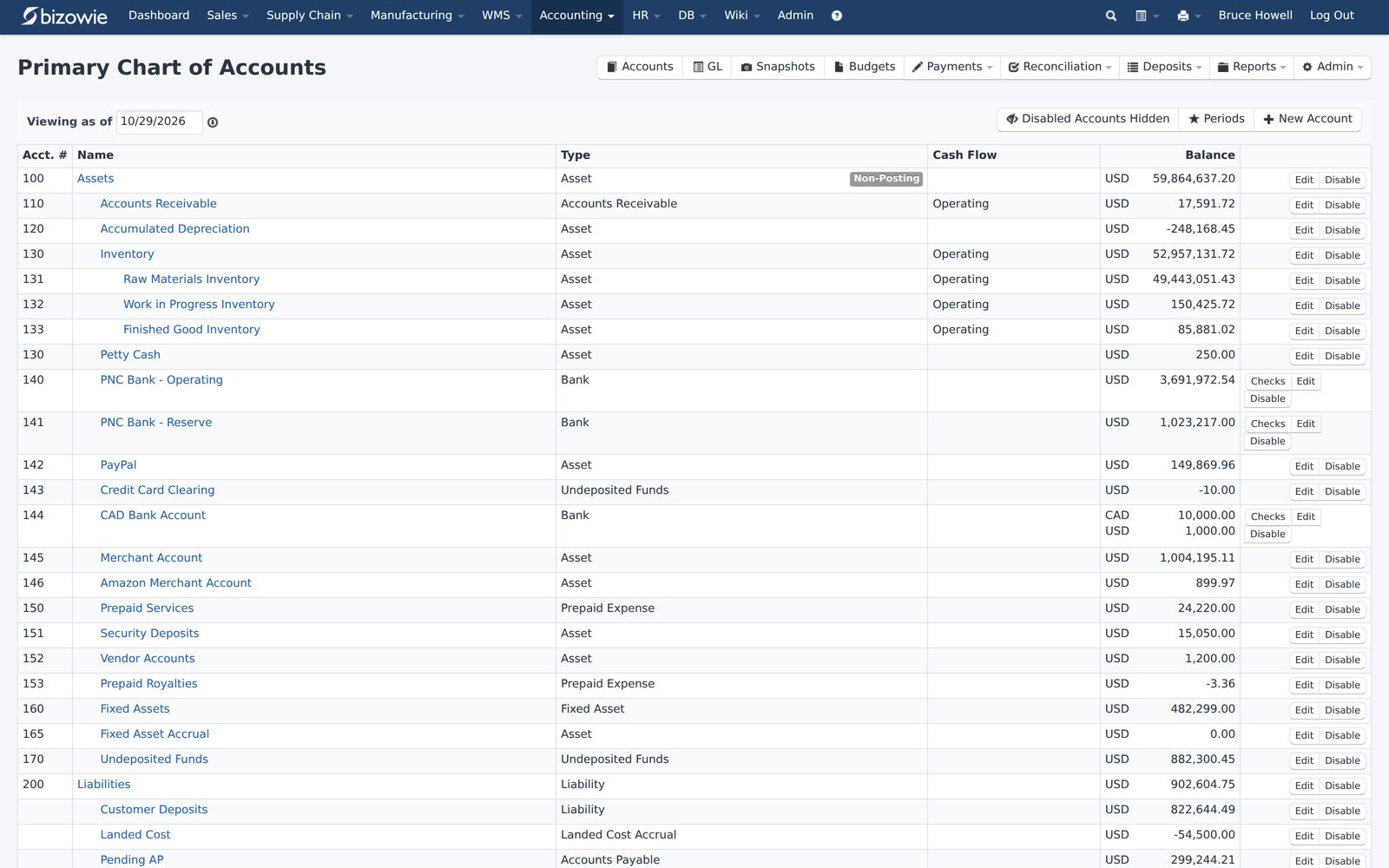This screenshot has height=868, width=1389.
Task: Open the help question mark icon
Action: click(837, 16)
